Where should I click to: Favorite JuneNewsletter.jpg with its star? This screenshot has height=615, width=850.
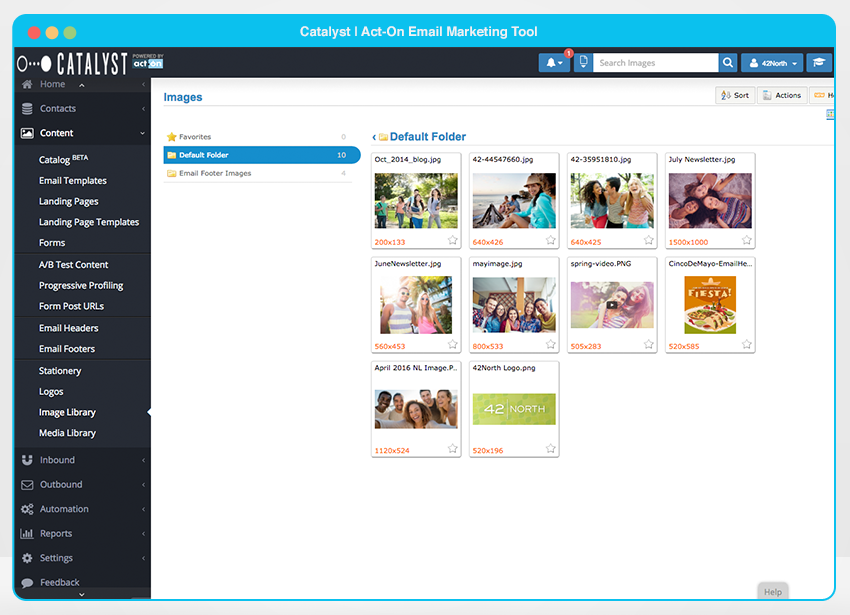pyautogui.click(x=453, y=344)
